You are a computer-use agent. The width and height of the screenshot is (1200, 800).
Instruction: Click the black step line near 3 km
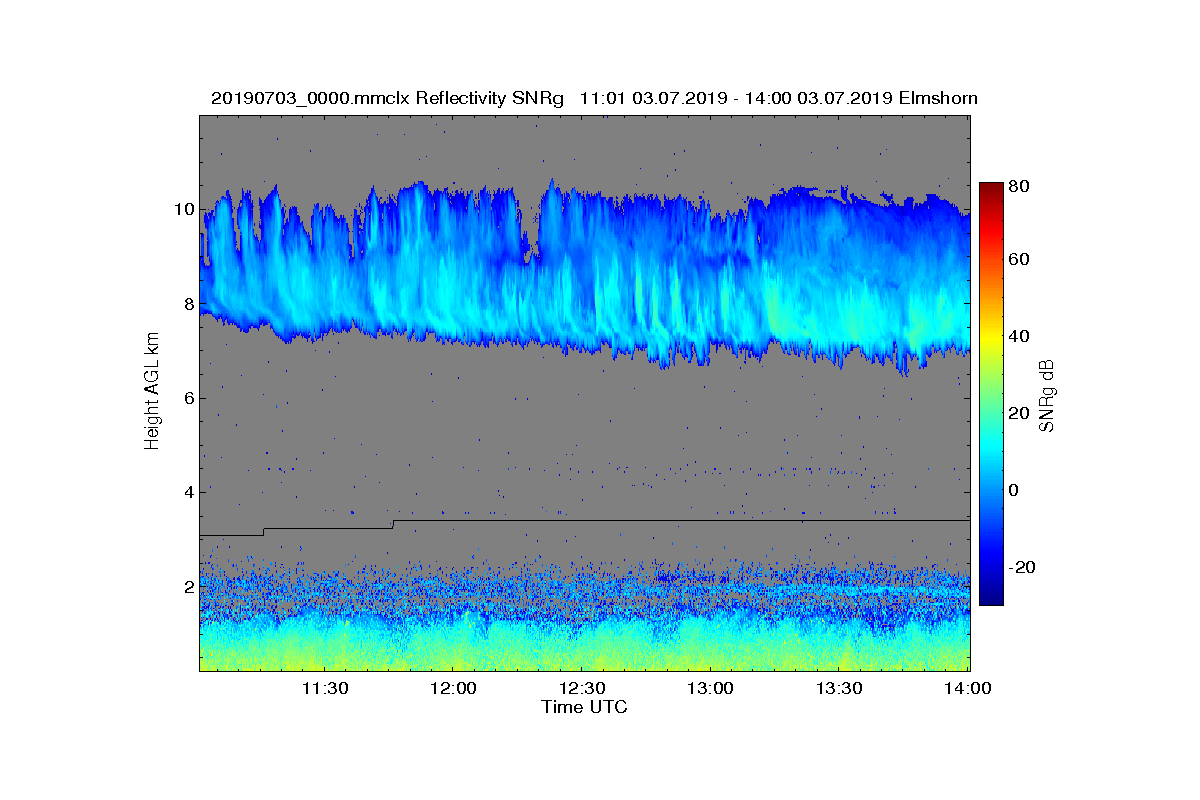click(584, 521)
